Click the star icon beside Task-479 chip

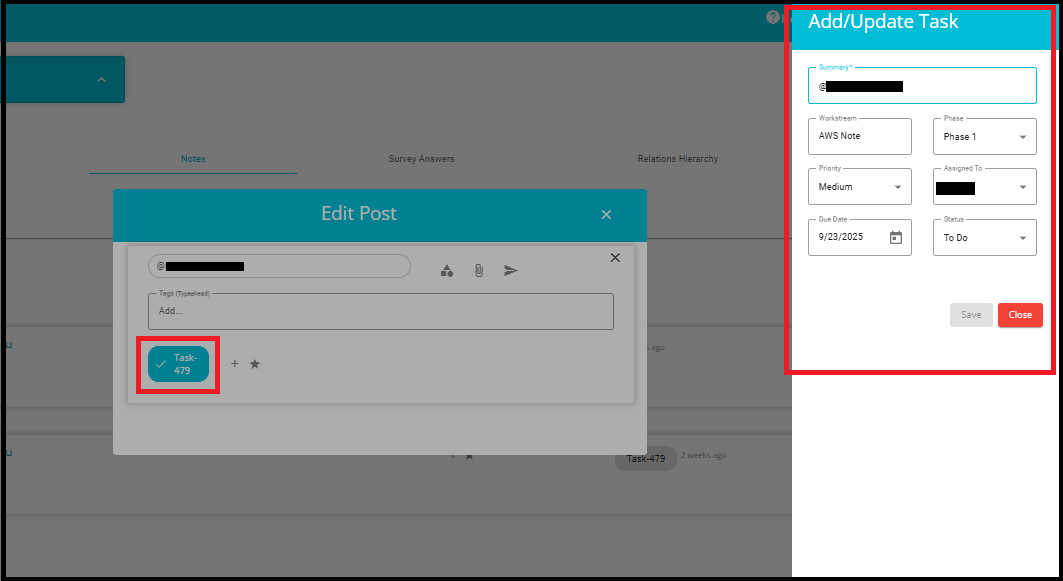[255, 364]
